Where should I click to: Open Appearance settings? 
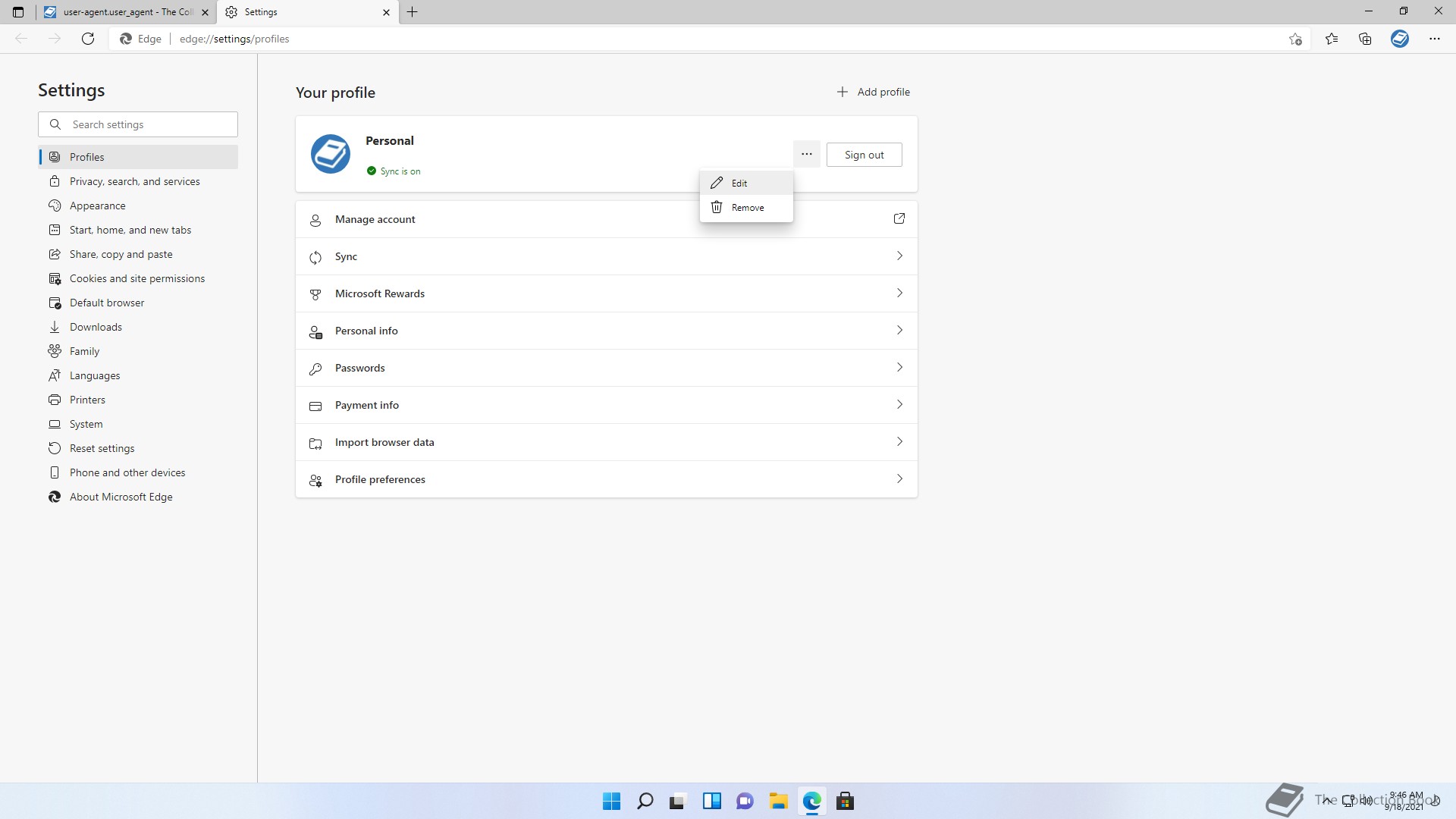[138, 206]
